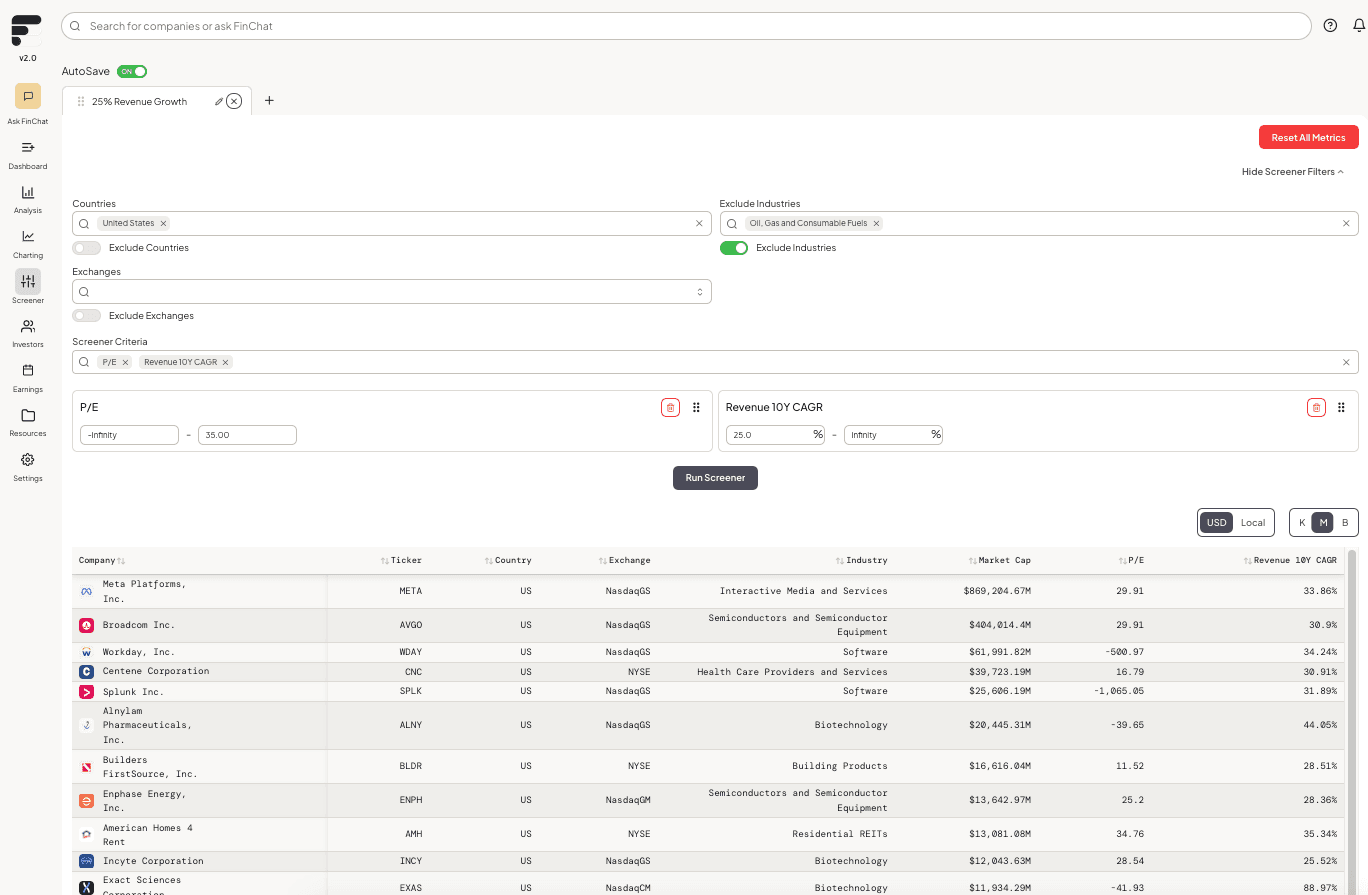Open the Investors sidebar icon
The width and height of the screenshot is (1368, 895).
point(28,326)
